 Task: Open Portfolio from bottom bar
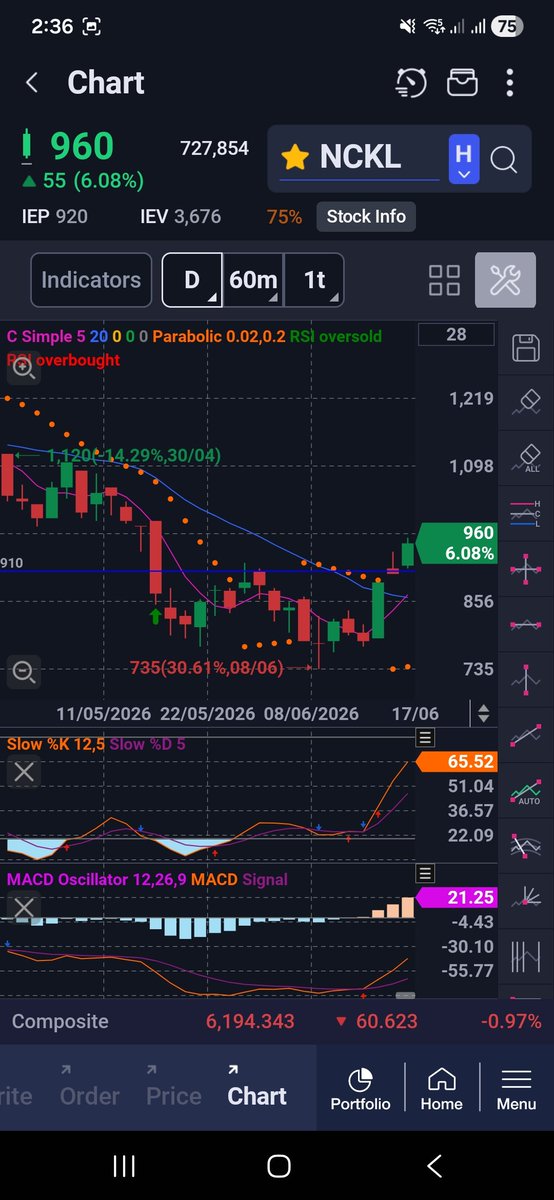click(x=361, y=1089)
